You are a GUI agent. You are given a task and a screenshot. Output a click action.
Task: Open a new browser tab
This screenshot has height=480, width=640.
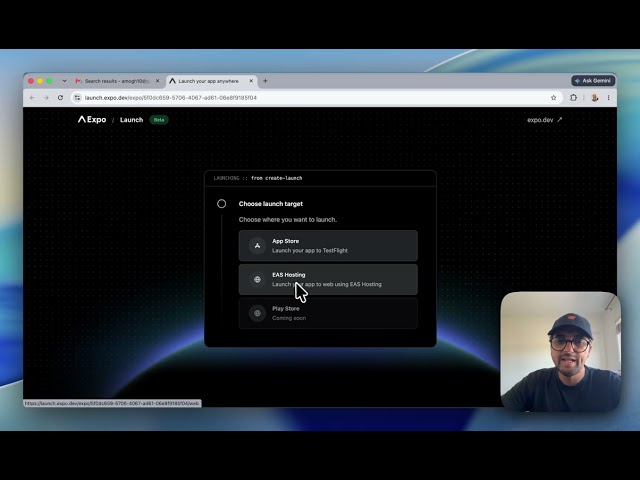click(x=265, y=81)
